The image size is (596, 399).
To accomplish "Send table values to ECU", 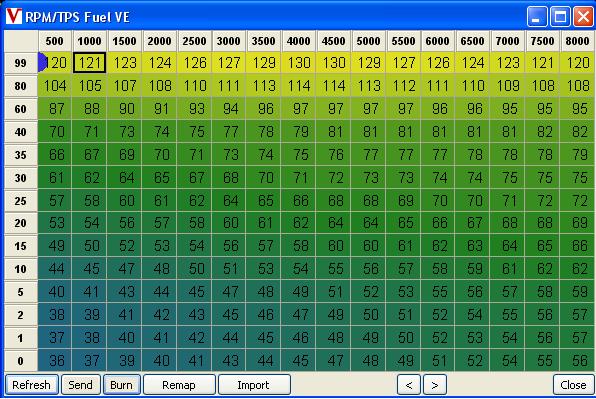I will [x=81, y=385].
